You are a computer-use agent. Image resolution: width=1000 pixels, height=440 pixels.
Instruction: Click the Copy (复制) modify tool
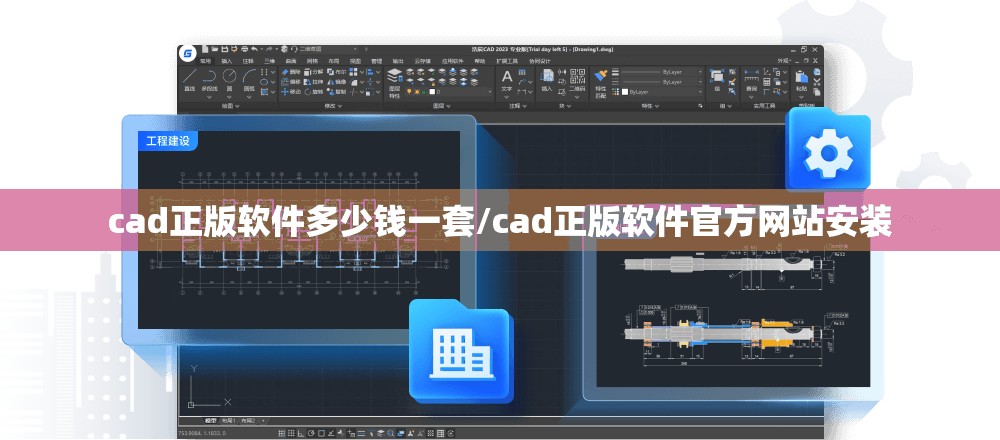point(338,91)
